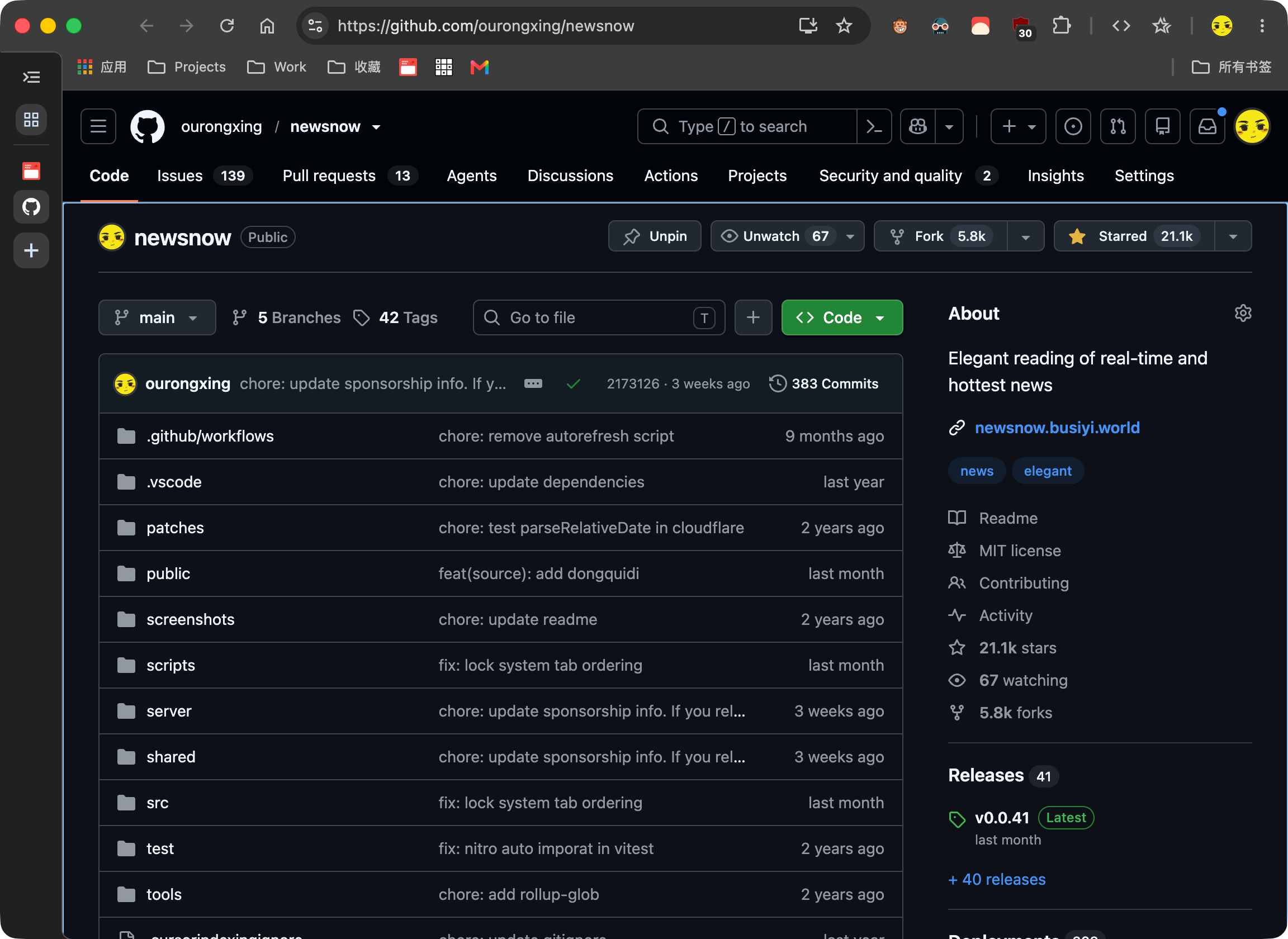
Task: View the 5 Branches list
Action: point(286,317)
